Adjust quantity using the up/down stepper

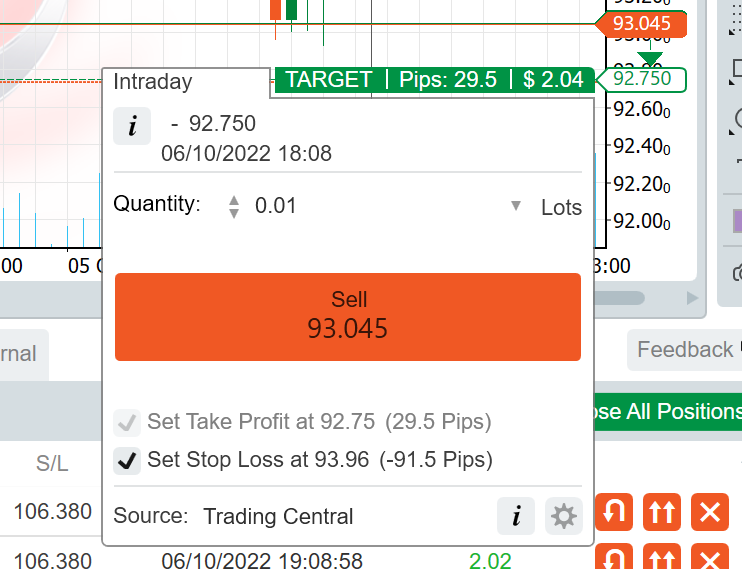(x=234, y=207)
